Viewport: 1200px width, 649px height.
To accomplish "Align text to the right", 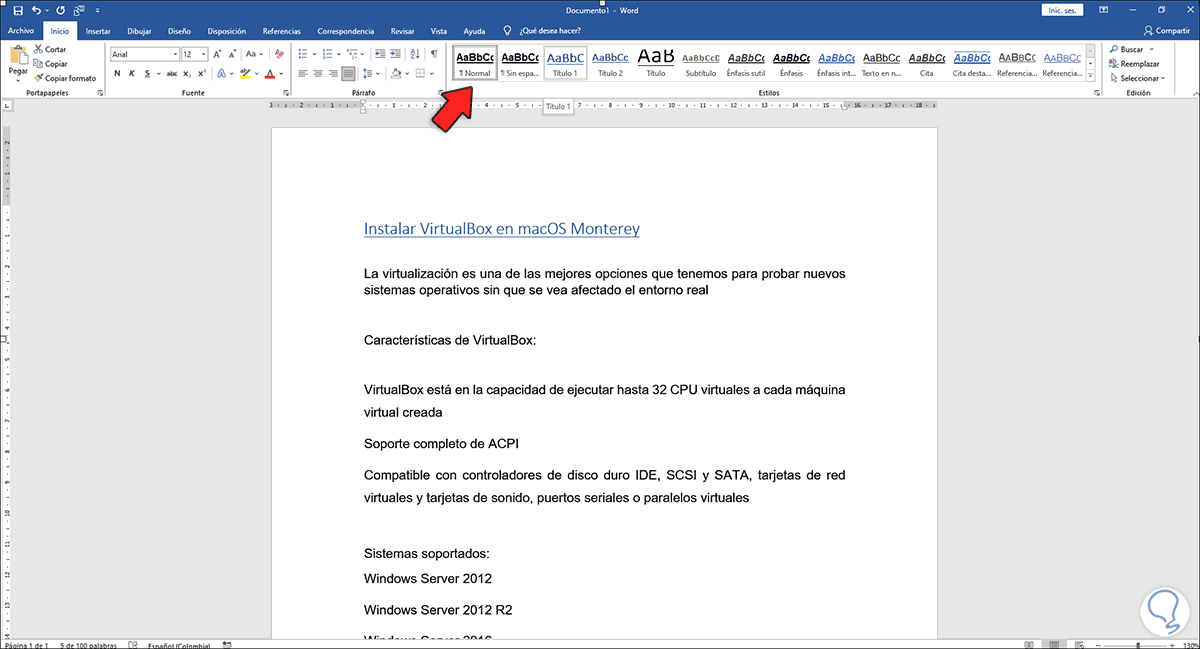I will point(334,73).
